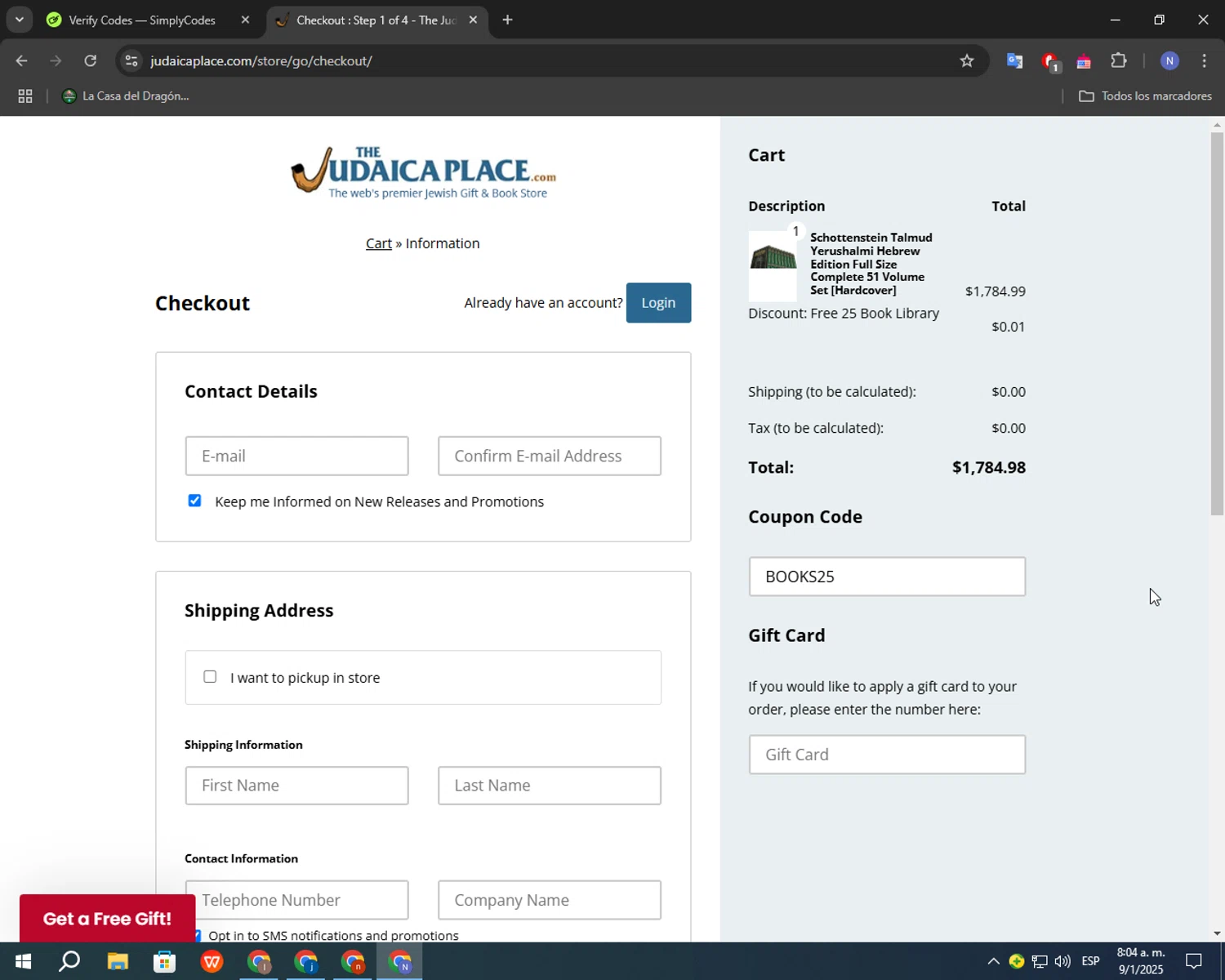Click the Login button
Image resolution: width=1225 pixels, height=980 pixels.
(658, 303)
